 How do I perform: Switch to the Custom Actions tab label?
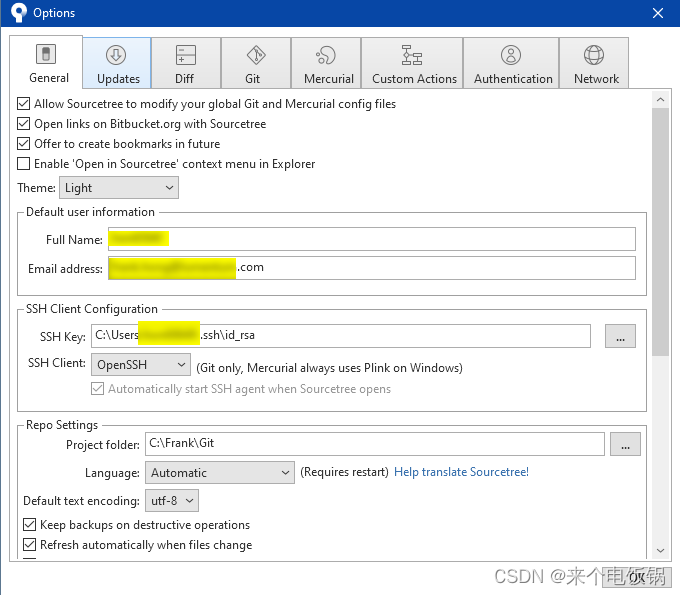pyautogui.click(x=414, y=79)
